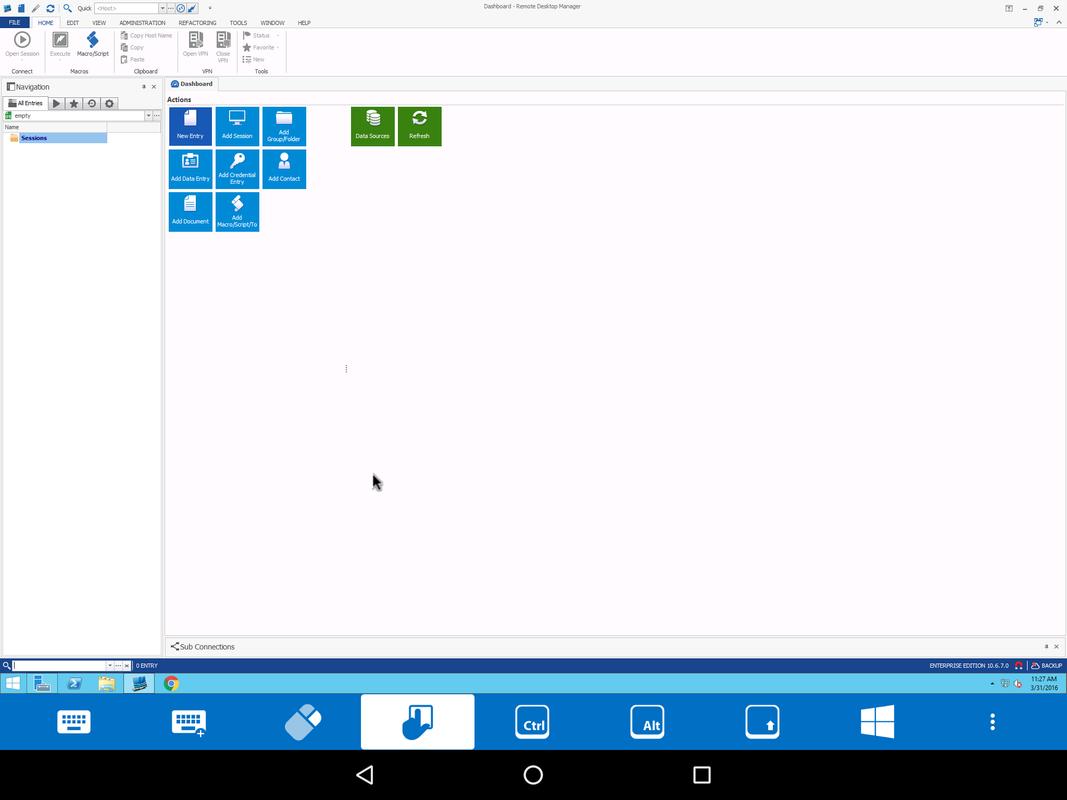The width and height of the screenshot is (1067, 800).
Task: Click the green Refresh tile
Action: (x=419, y=126)
